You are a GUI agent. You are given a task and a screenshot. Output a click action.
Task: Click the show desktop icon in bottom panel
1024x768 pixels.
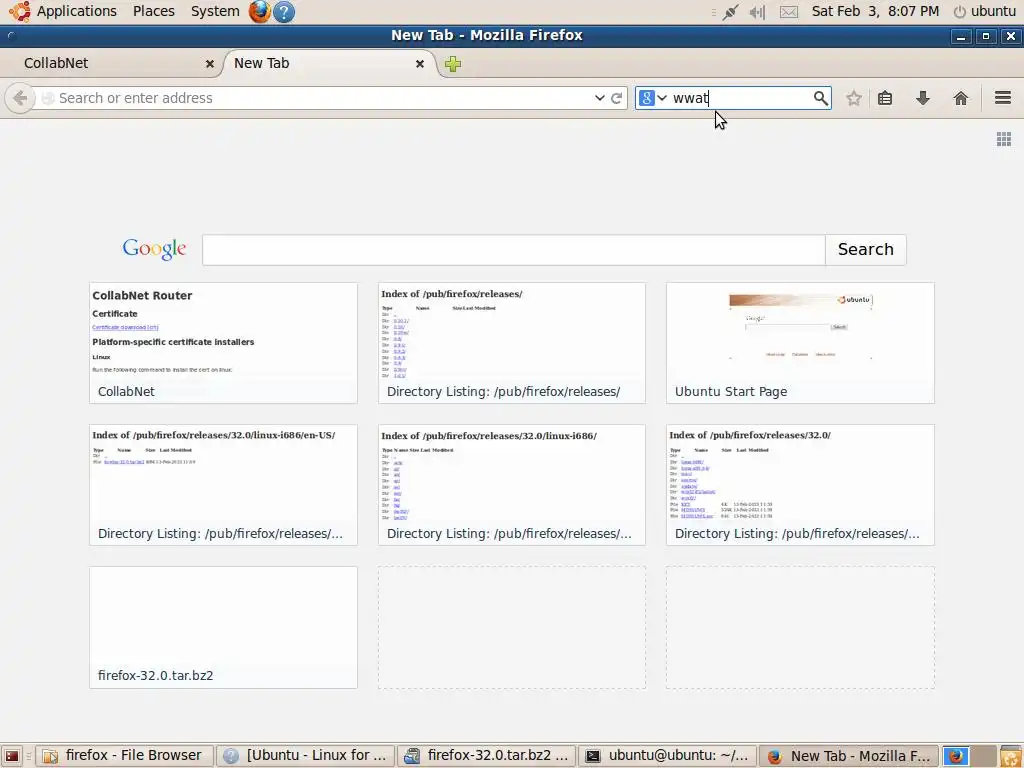12,756
